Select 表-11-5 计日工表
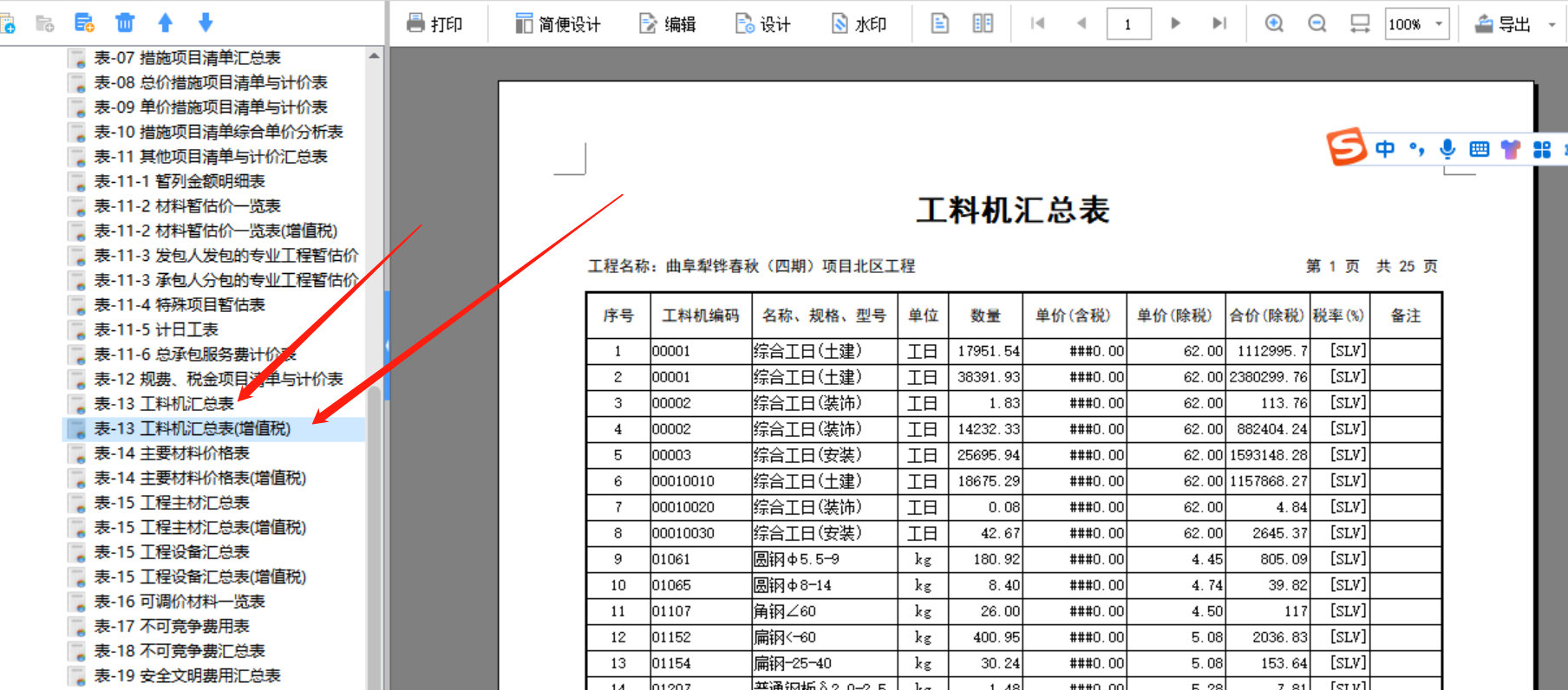Image resolution: width=1568 pixels, height=690 pixels. point(156,329)
